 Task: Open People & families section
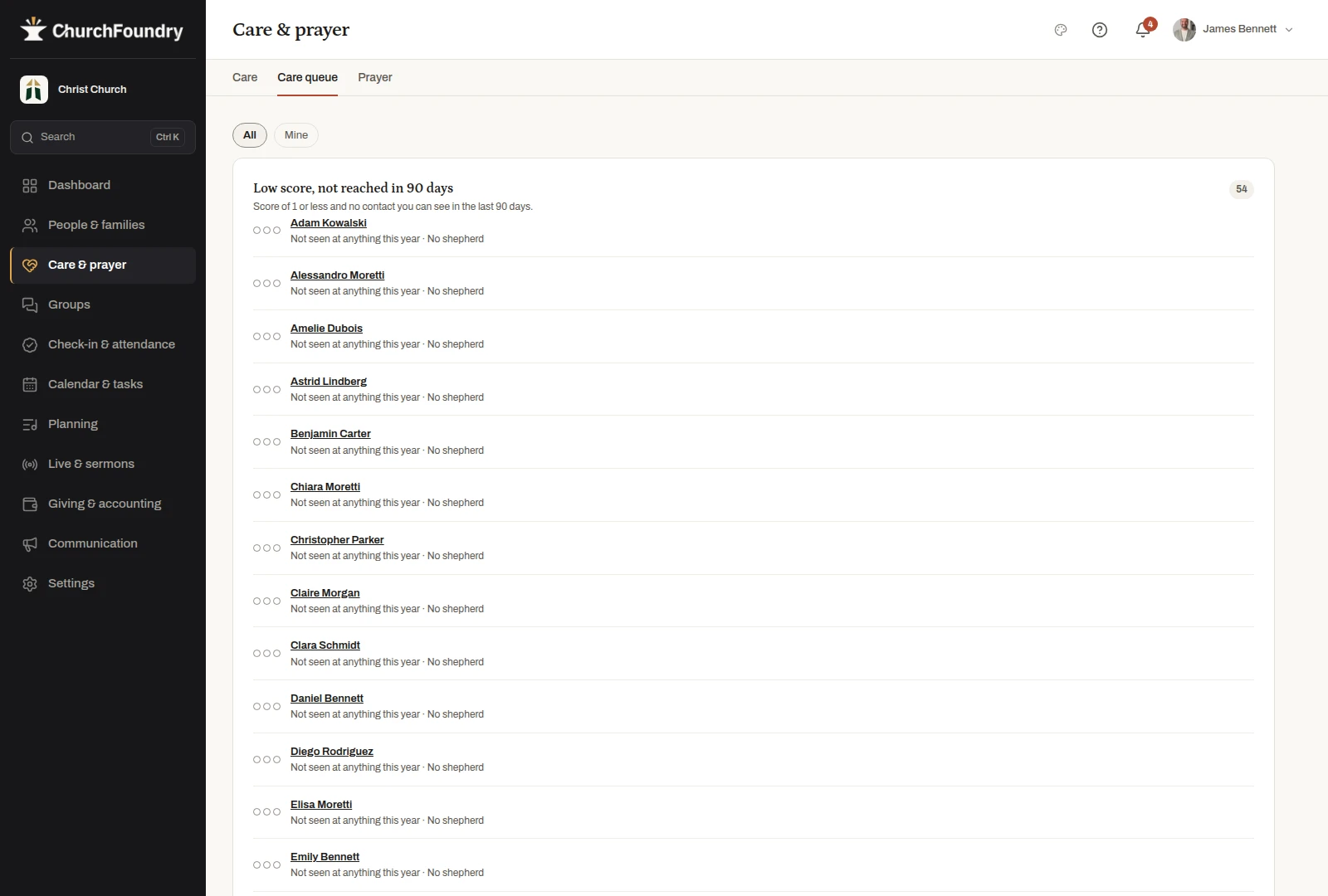(x=103, y=225)
